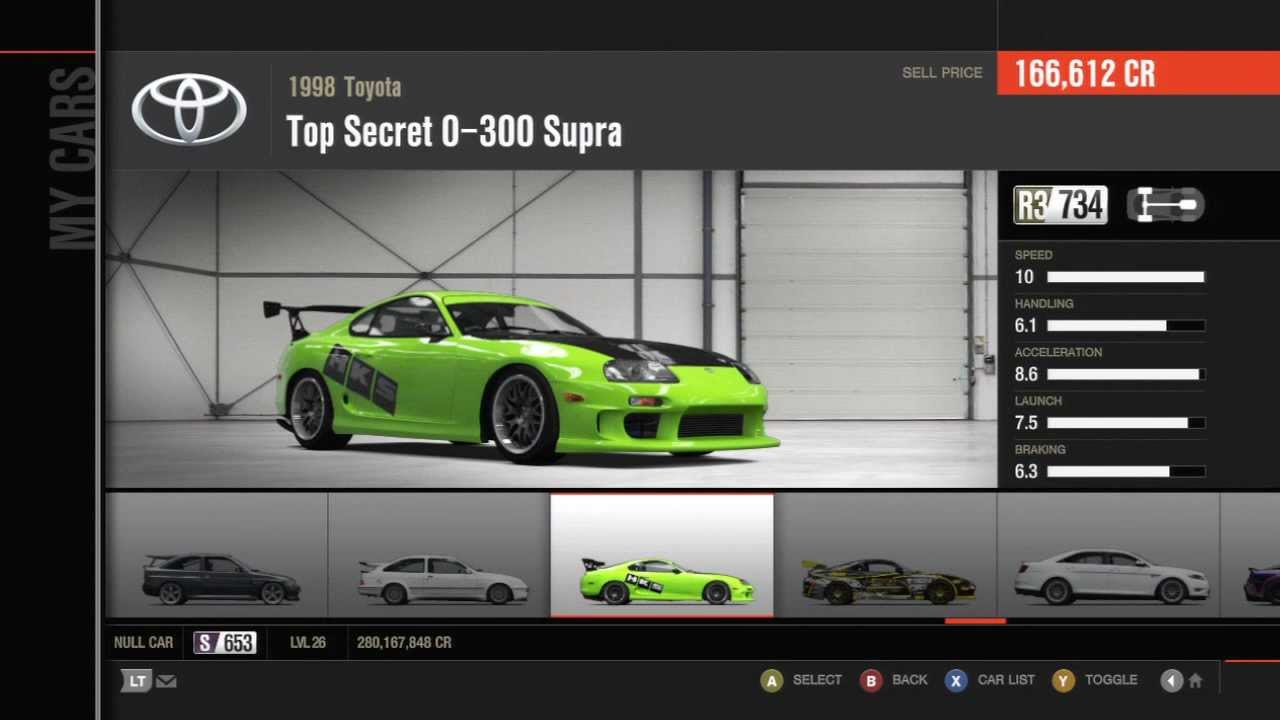This screenshot has height=720, width=1280.
Task: Select the white sedan thumbnail
Action: [x=1108, y=555]
